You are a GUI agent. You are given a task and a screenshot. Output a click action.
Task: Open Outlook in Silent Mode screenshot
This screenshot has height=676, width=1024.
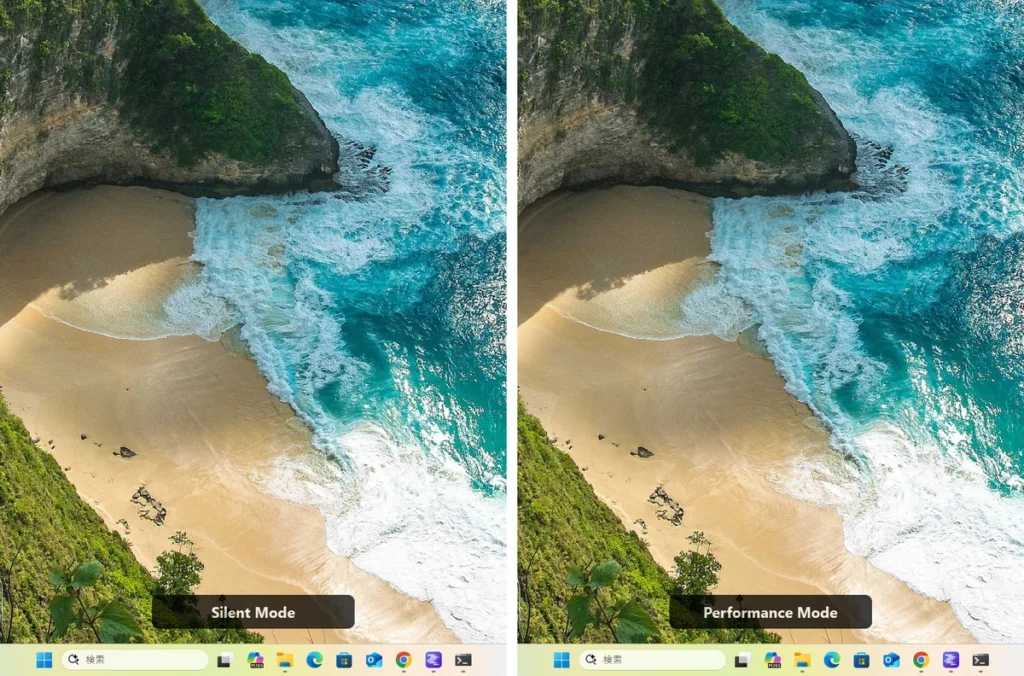[374, 660]
